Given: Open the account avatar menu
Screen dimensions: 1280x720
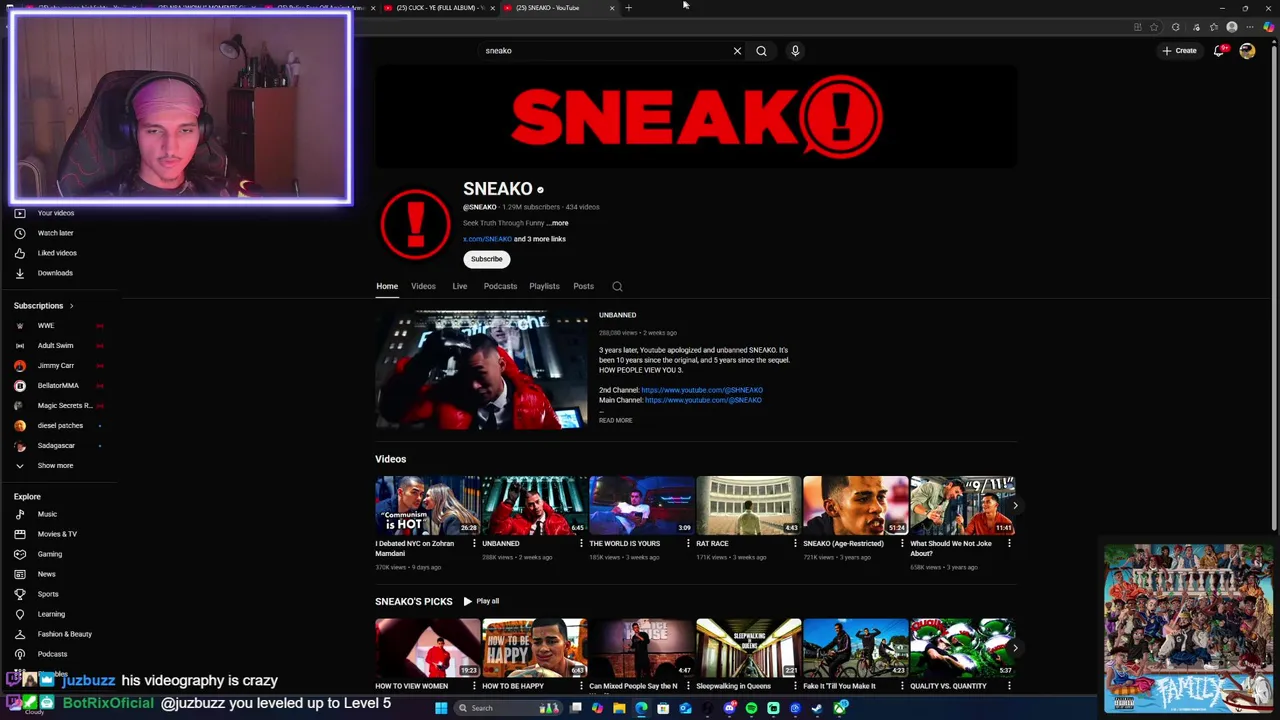Looking at the screenshot, I should pos(1247,51).
